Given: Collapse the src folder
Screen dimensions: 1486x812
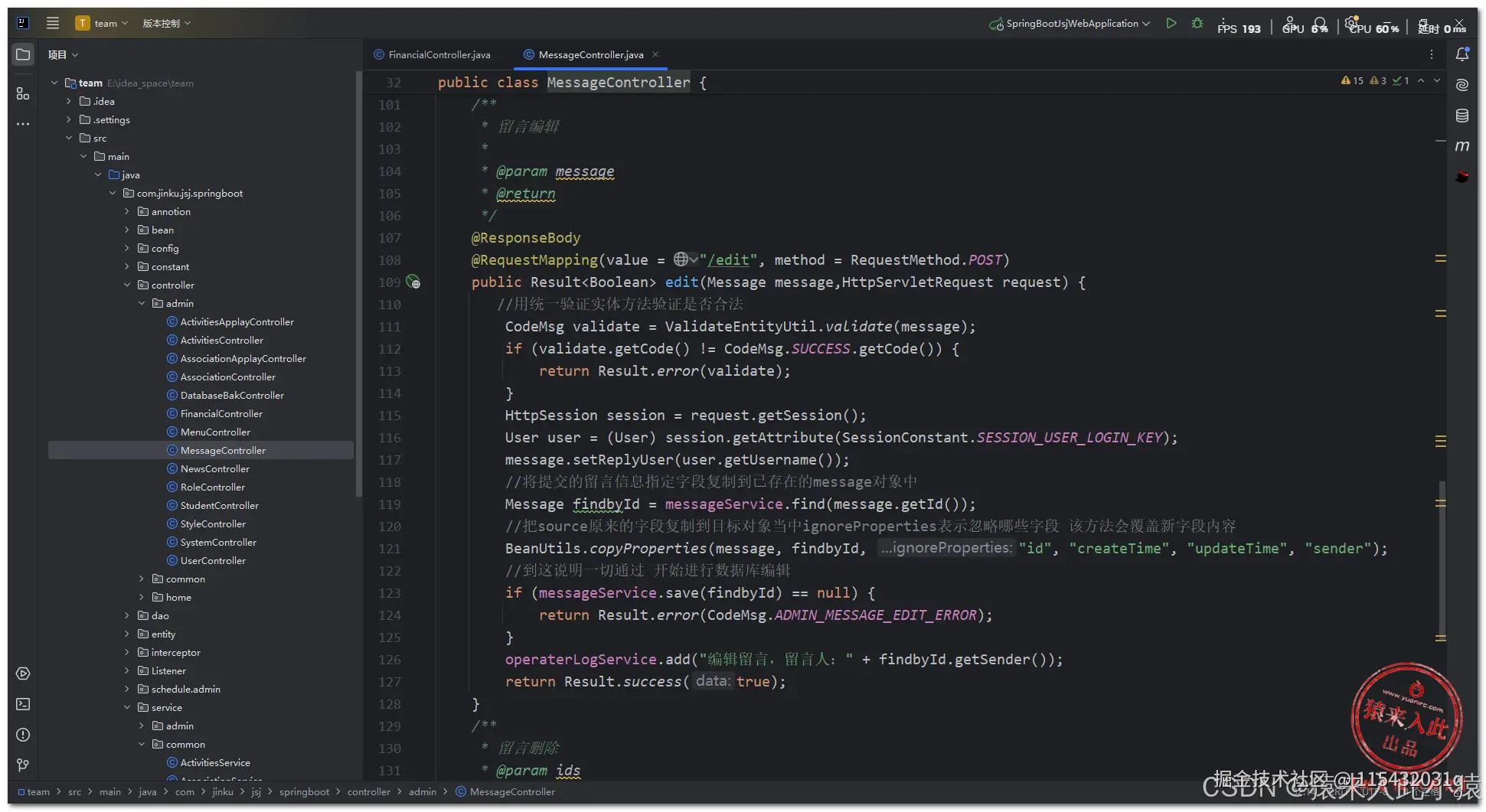Looking at the screenshot, I should coord(69,138).
